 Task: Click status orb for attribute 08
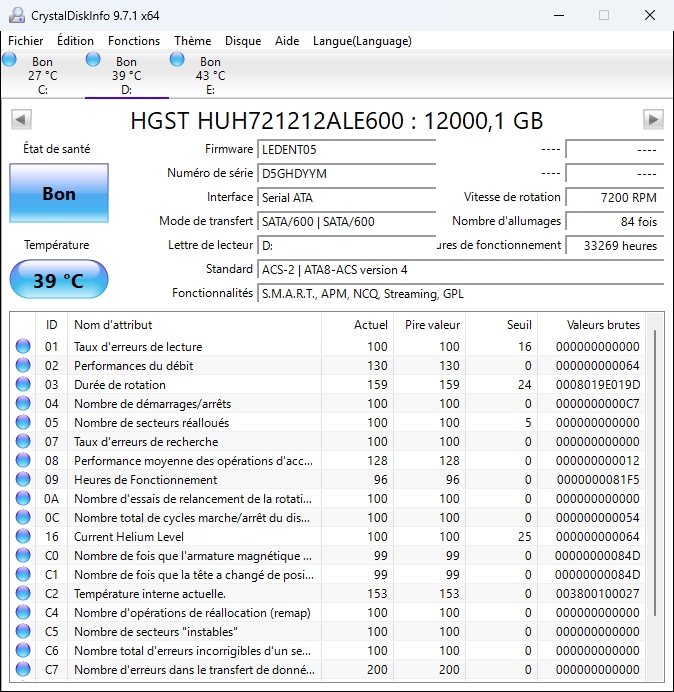pyautogui.click(x=23, y=460)
